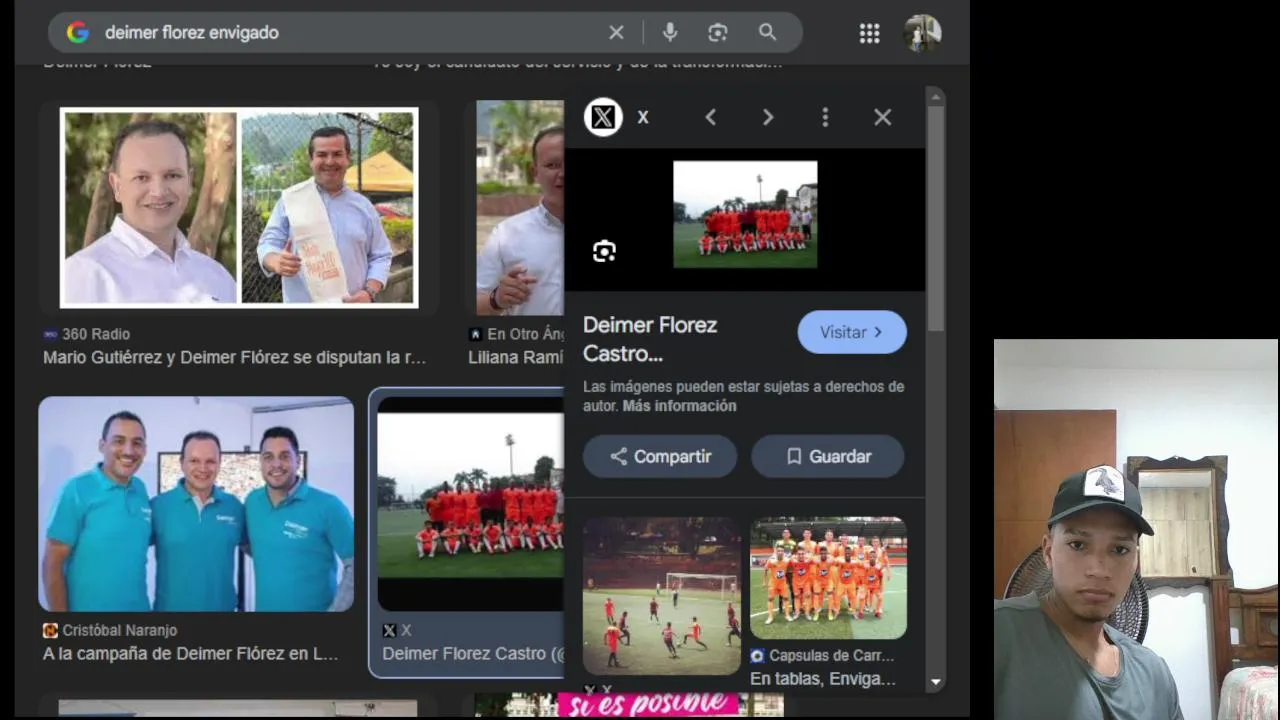Click the Cristóbal Naranjo source label

(119, 630)
